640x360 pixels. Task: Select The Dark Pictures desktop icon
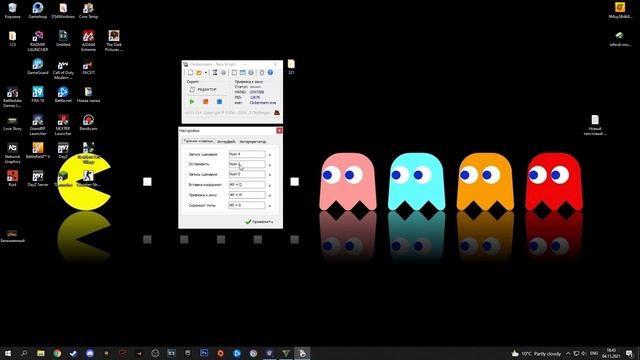[x=114, y=41]
